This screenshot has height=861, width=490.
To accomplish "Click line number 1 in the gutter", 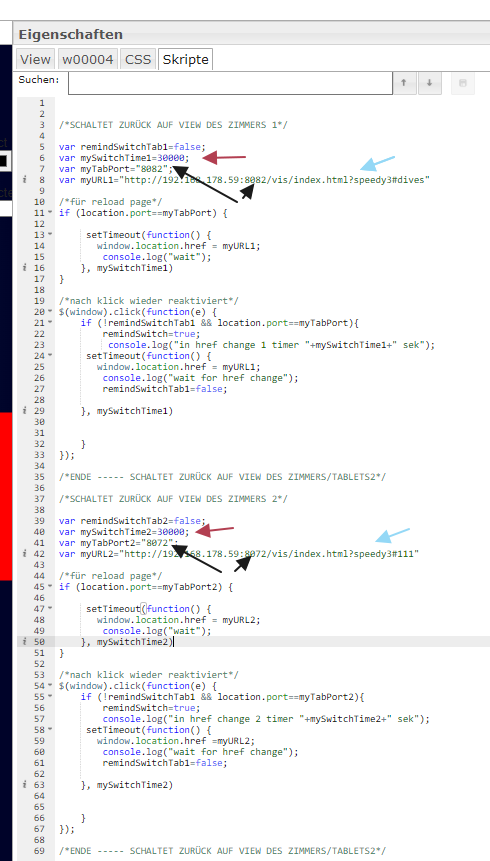I will pyautogui.click(x=42, y=103).
